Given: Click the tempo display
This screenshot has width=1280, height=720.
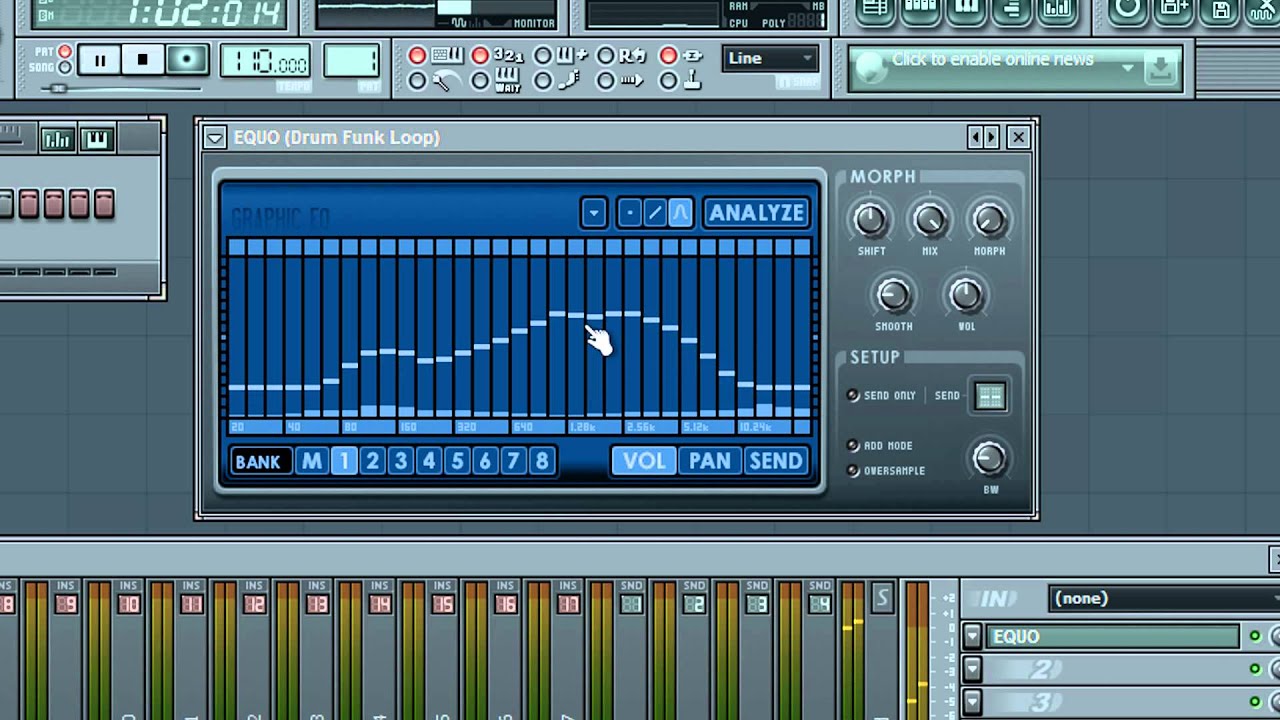Looking at the screenshot, I should pos(265,63).
